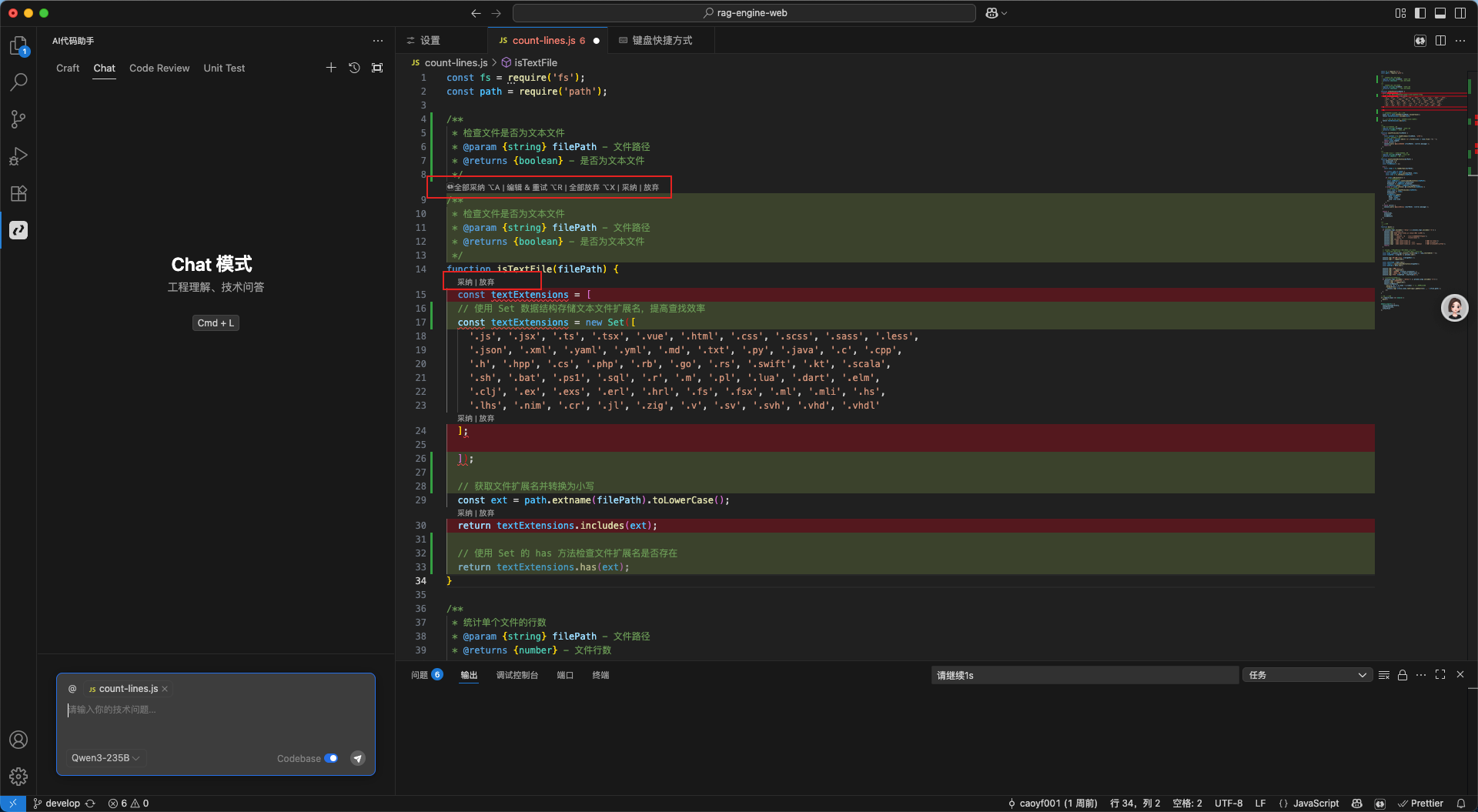Click 采纳 above the return textExtensions.includes line
Viewport: 1478px width, 812px height.
pos(465,513)
